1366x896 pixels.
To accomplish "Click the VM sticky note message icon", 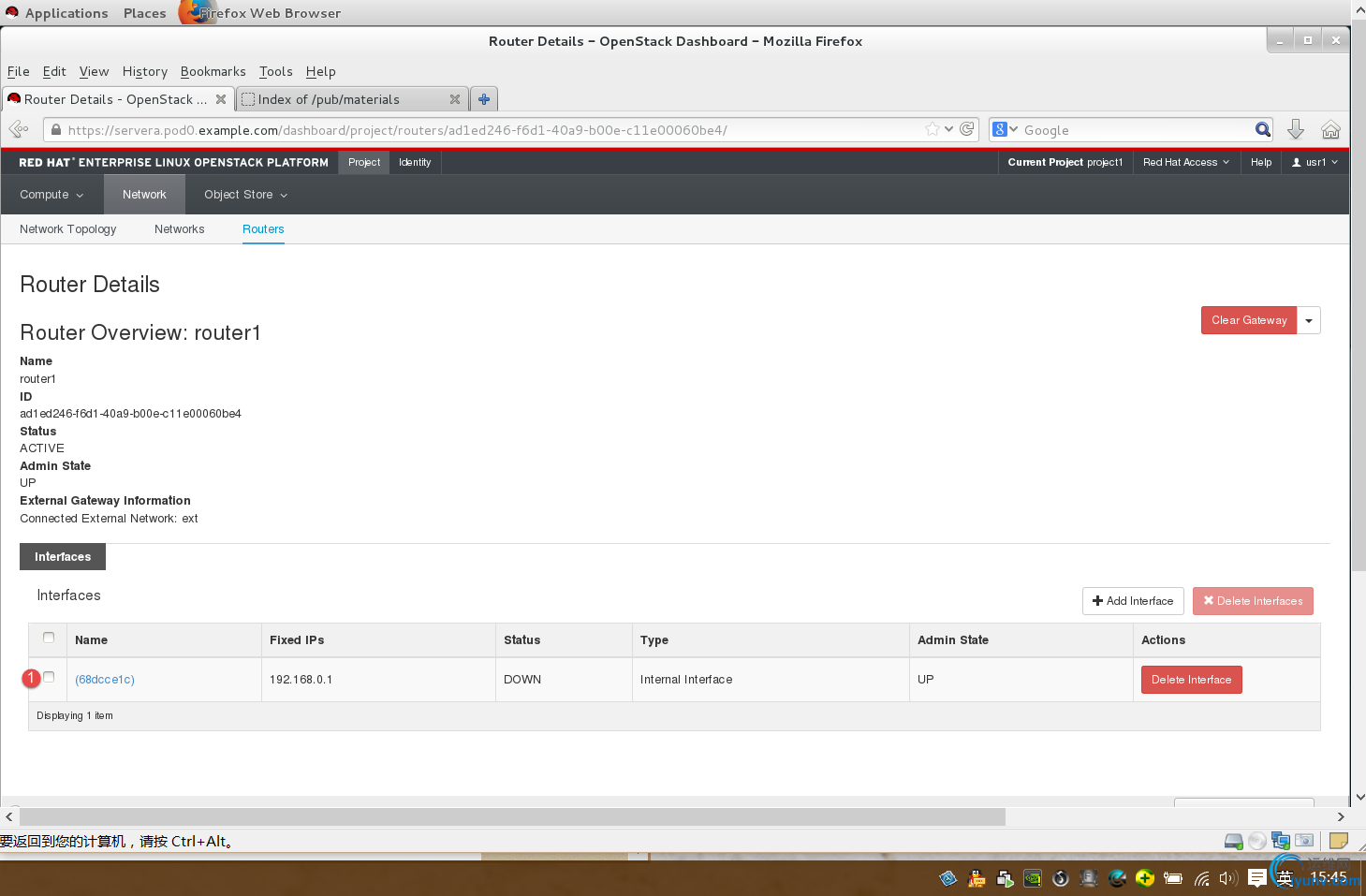I will click(1339, 841).
